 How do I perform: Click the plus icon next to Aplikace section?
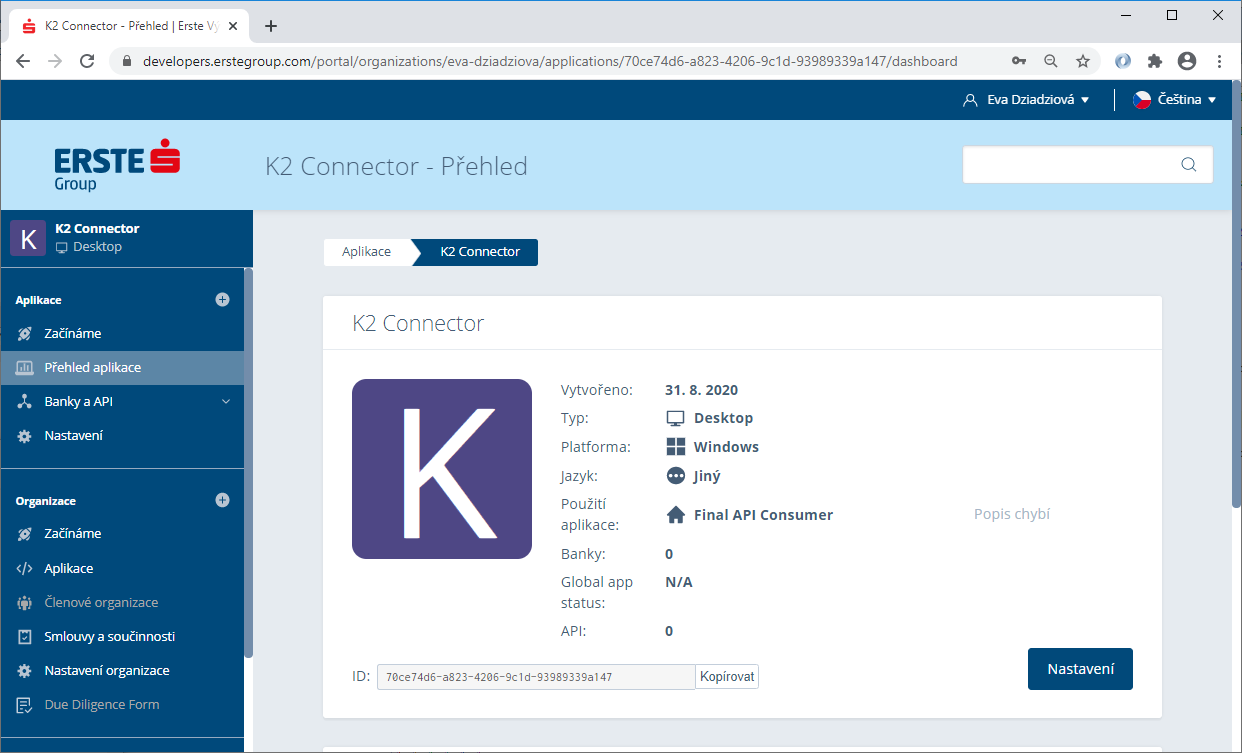point(222,299)
